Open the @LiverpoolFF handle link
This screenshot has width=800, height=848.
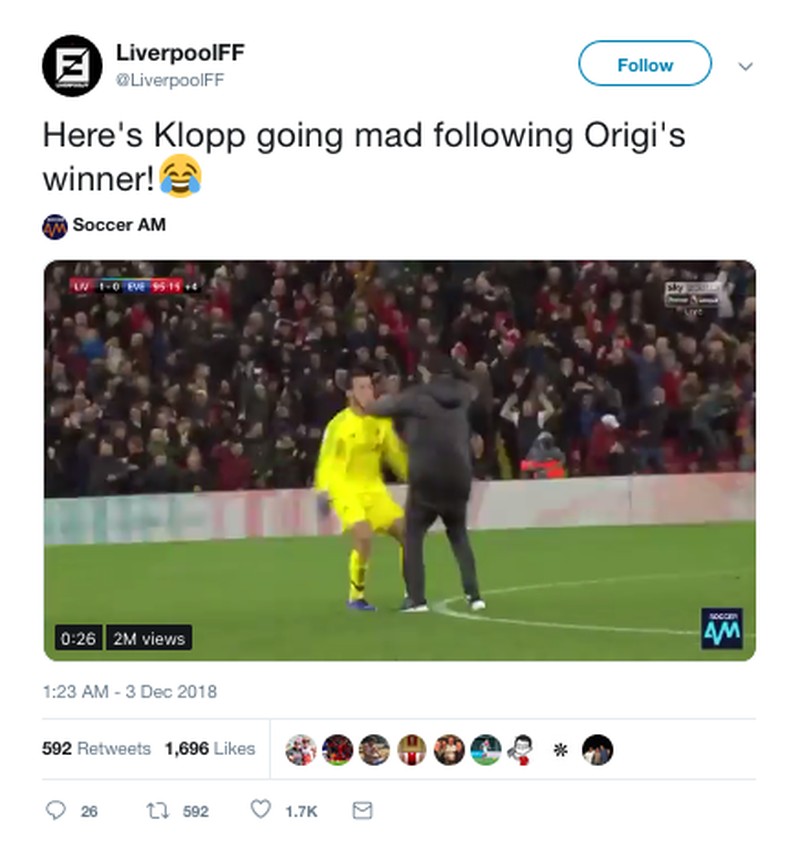pyautogui.click(x=170, y=80)
